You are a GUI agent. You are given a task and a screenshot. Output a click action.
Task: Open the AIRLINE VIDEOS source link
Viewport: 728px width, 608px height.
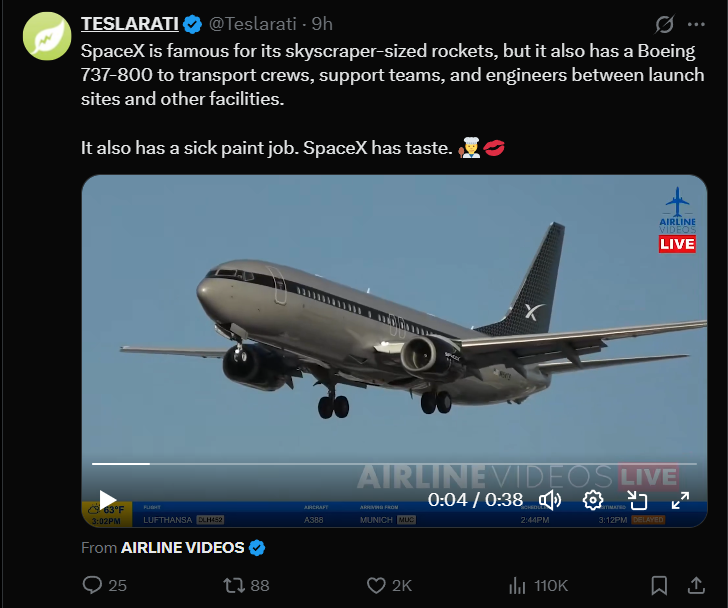click(x=183, y=547)
